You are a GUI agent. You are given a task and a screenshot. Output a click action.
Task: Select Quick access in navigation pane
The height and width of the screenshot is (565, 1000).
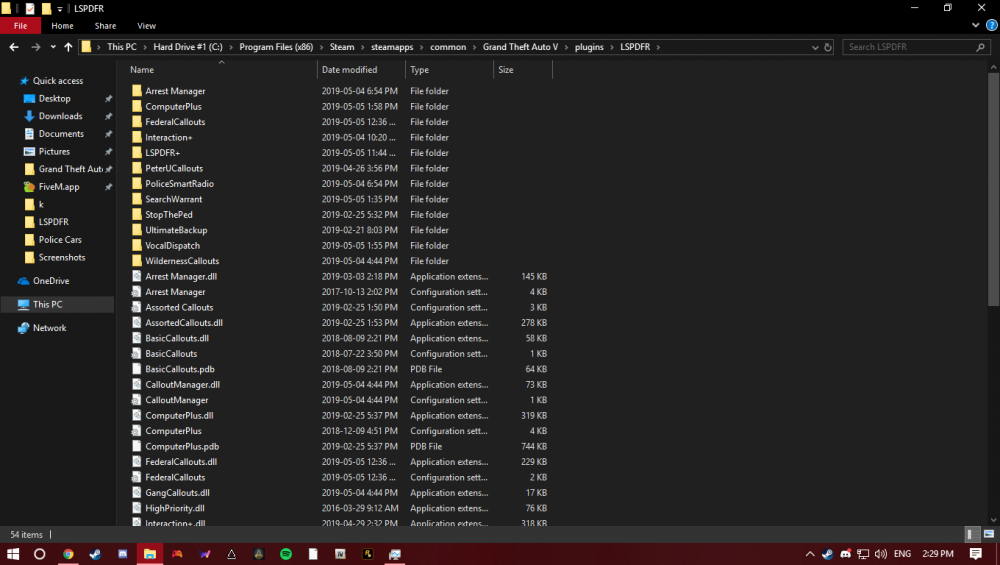point(57,81)
